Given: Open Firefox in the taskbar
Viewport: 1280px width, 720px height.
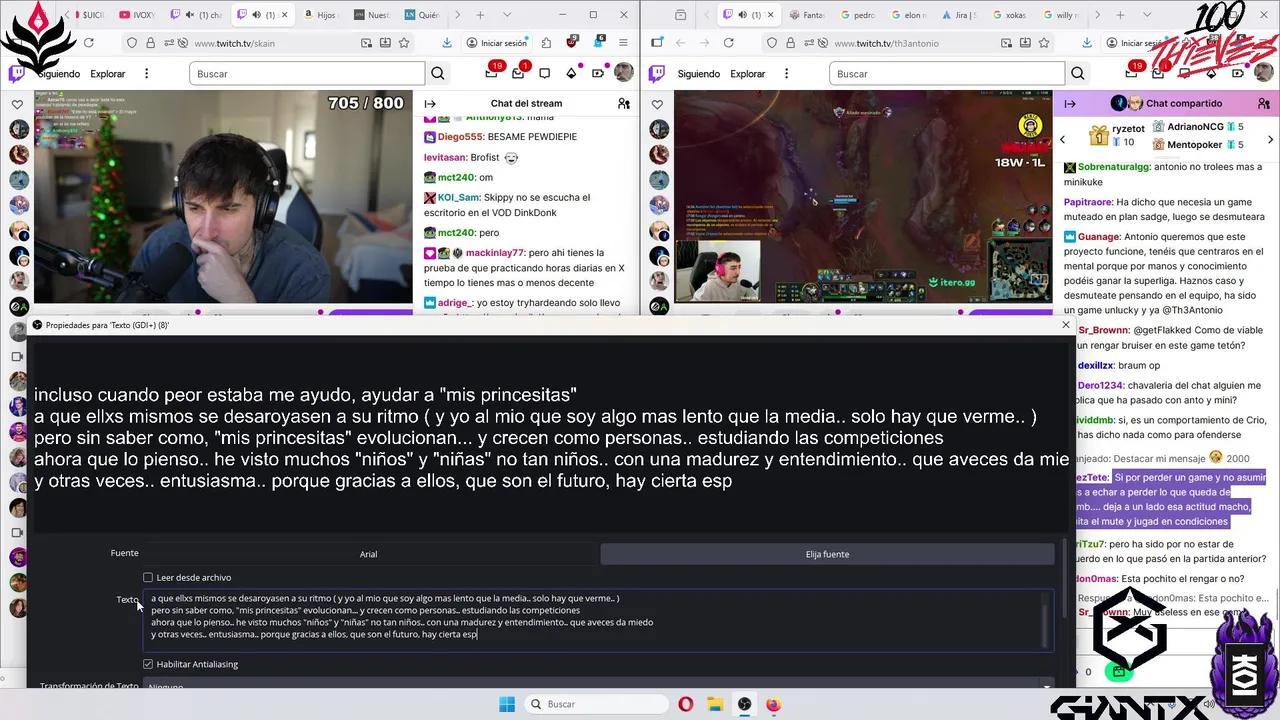Looking at the screenshot, I should point(774,704).
